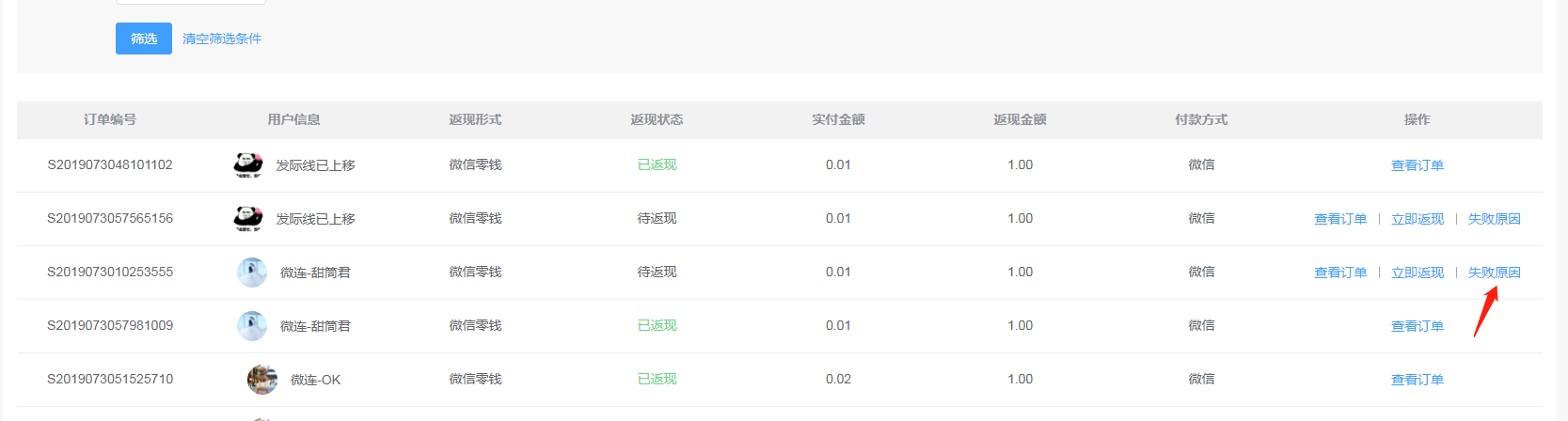Viewport: 1568px width, 421px height.
Task: Click the 已返现 status in the first row
Action: [x=657, y=164]
